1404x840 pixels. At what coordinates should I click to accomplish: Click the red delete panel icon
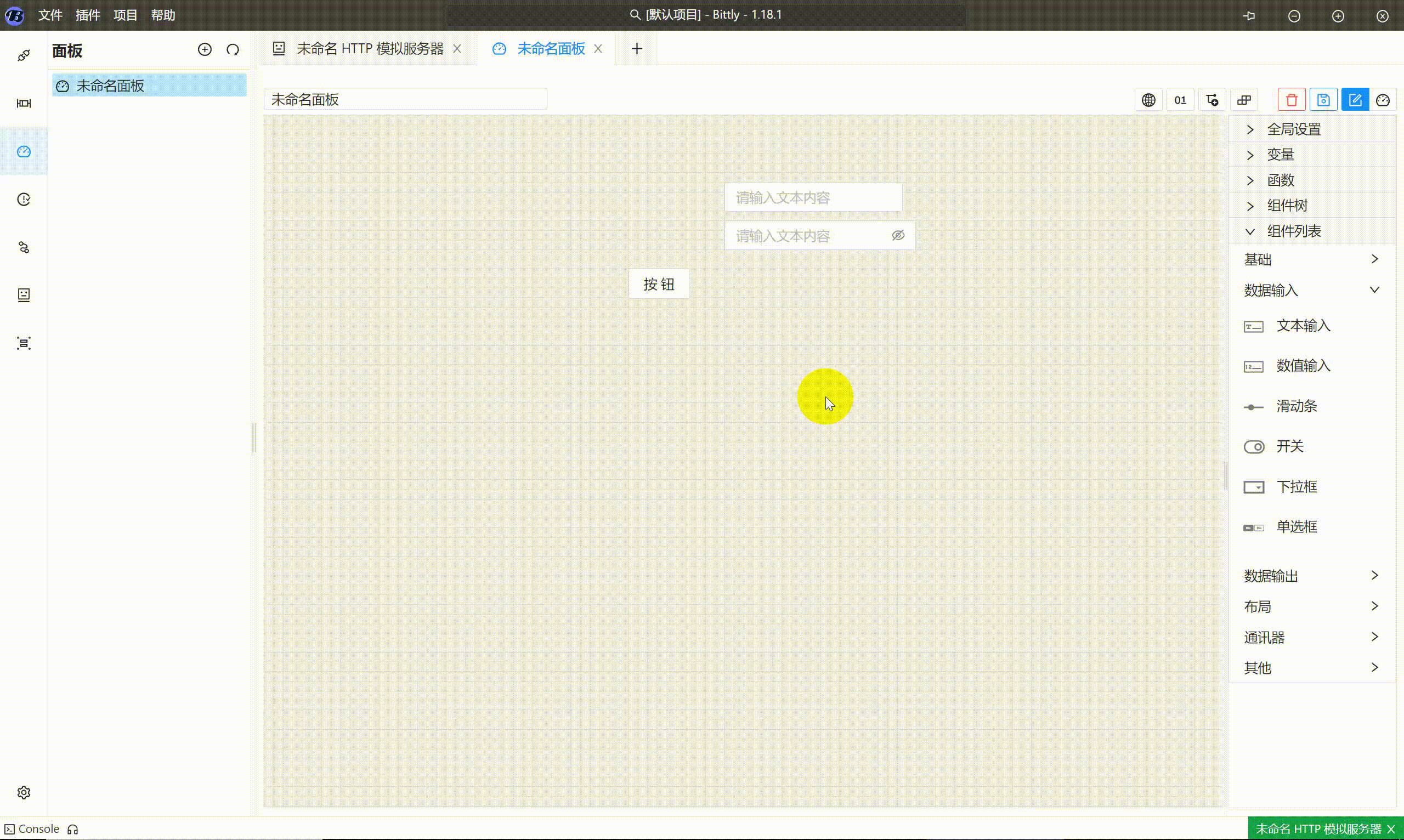pos(1292,99)
